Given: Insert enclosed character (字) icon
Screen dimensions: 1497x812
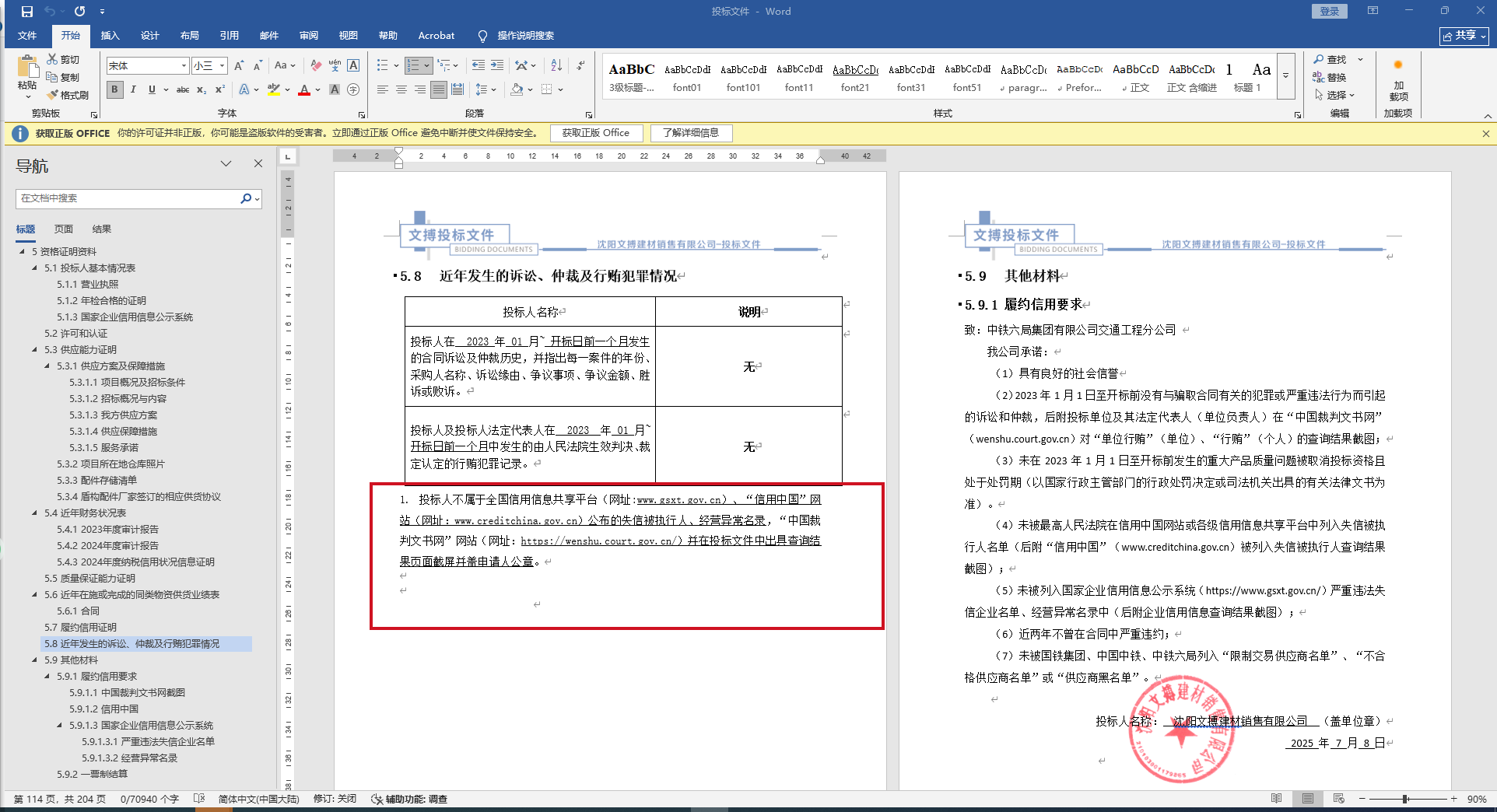Looking at the screenshot, I should click(353, 89).
